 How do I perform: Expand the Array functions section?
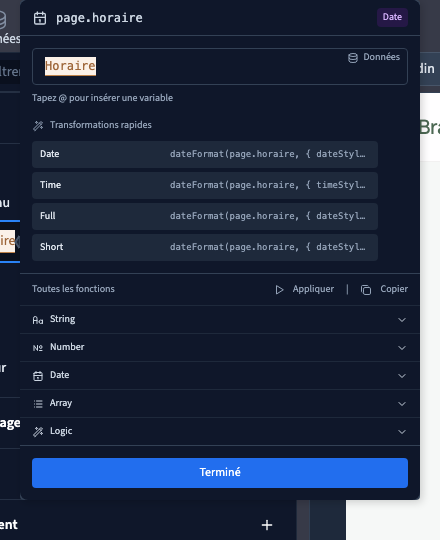click(220, 403)
